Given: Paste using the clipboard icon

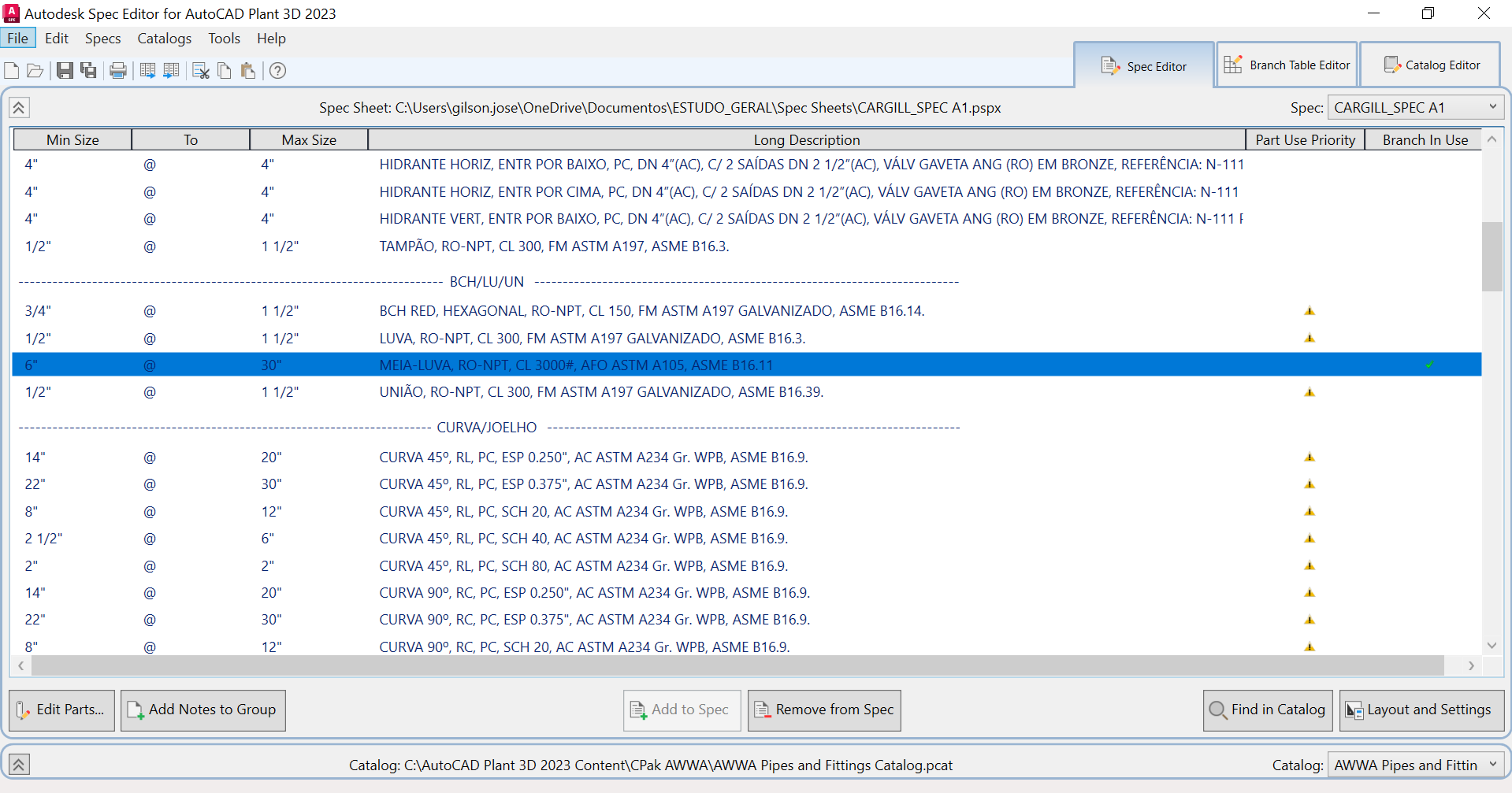Looking at the screenshot, I should pos(248,71).
